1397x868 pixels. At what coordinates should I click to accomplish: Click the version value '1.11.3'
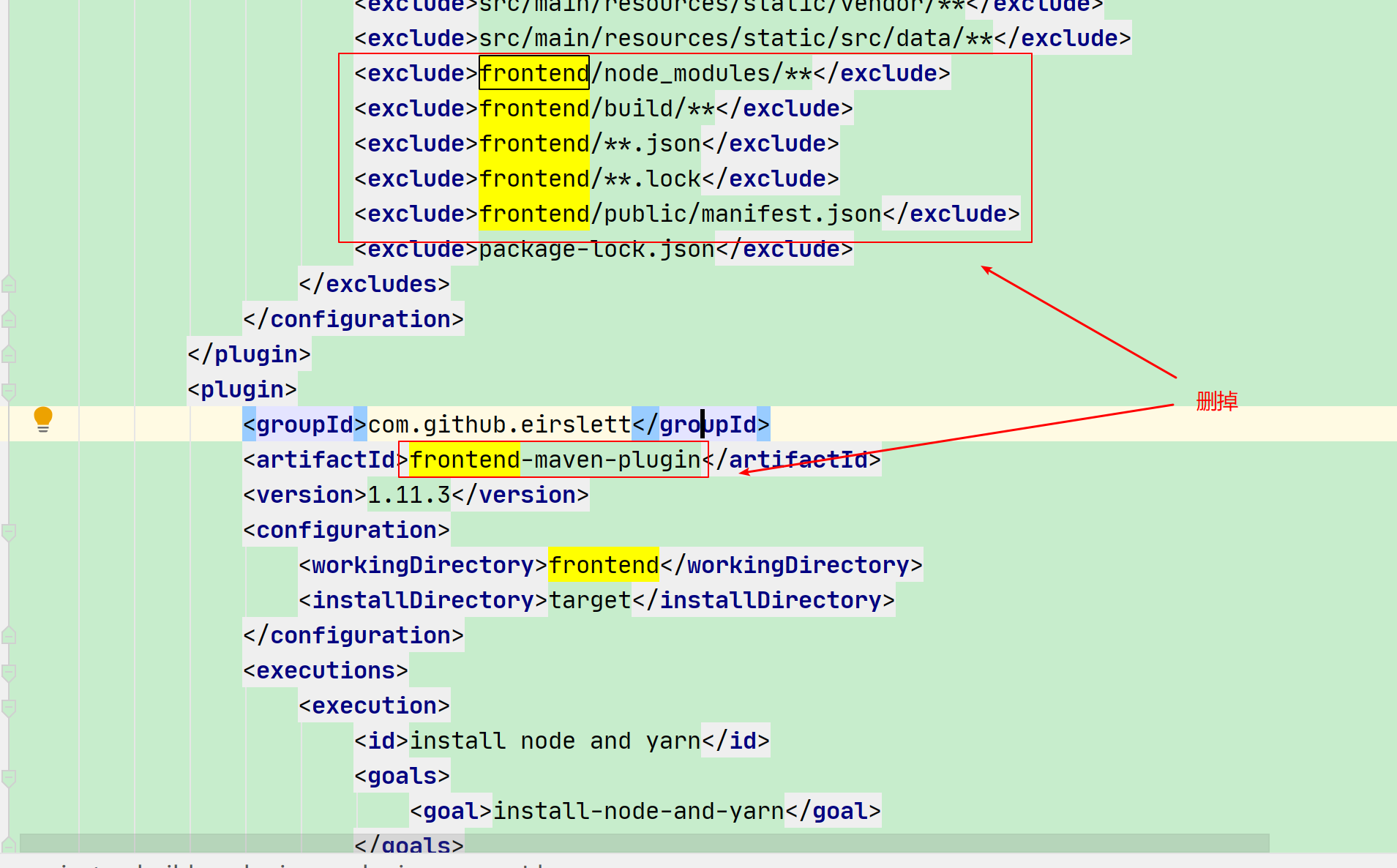[x=409, y=495]
